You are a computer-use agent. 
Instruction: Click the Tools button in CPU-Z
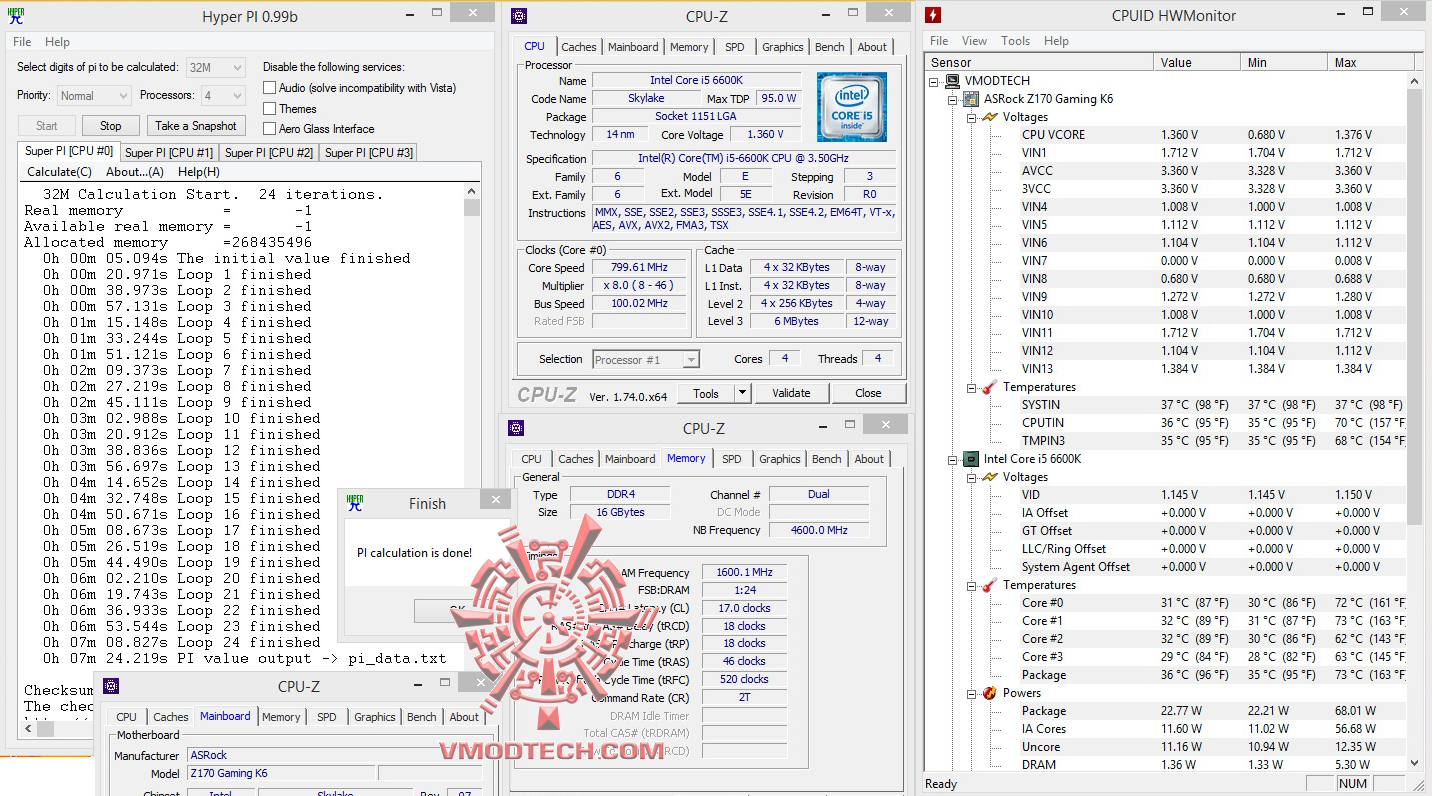click(x=706, y=393)
